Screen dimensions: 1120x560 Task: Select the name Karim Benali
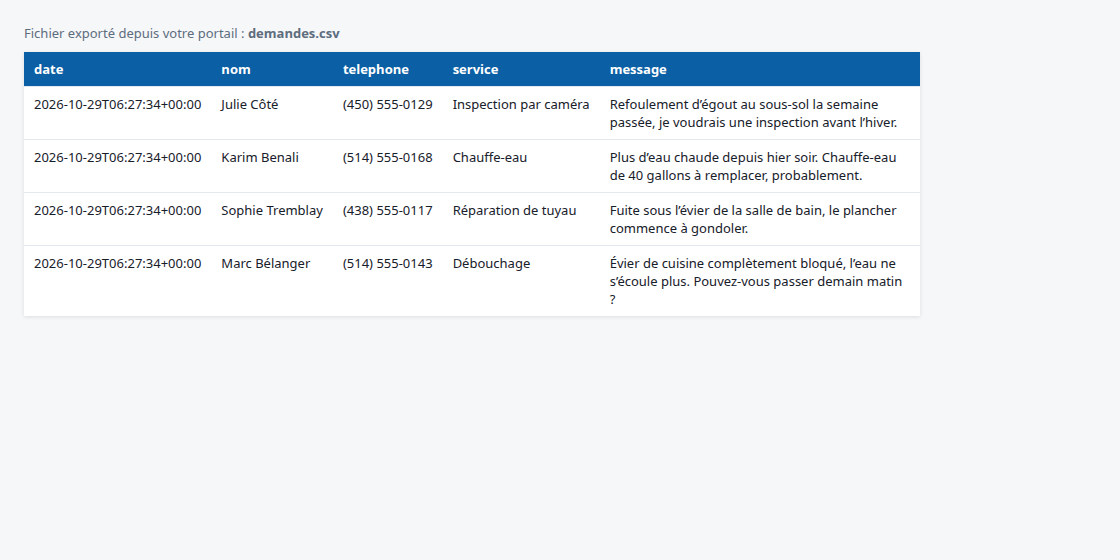point(260,158)
